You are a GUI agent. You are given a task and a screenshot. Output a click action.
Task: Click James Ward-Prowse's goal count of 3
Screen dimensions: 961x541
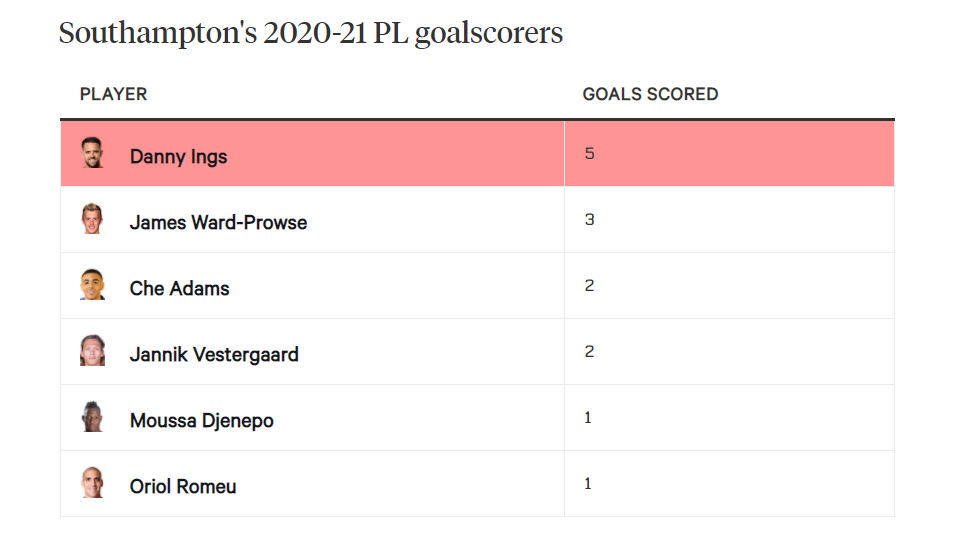point(590,219)
